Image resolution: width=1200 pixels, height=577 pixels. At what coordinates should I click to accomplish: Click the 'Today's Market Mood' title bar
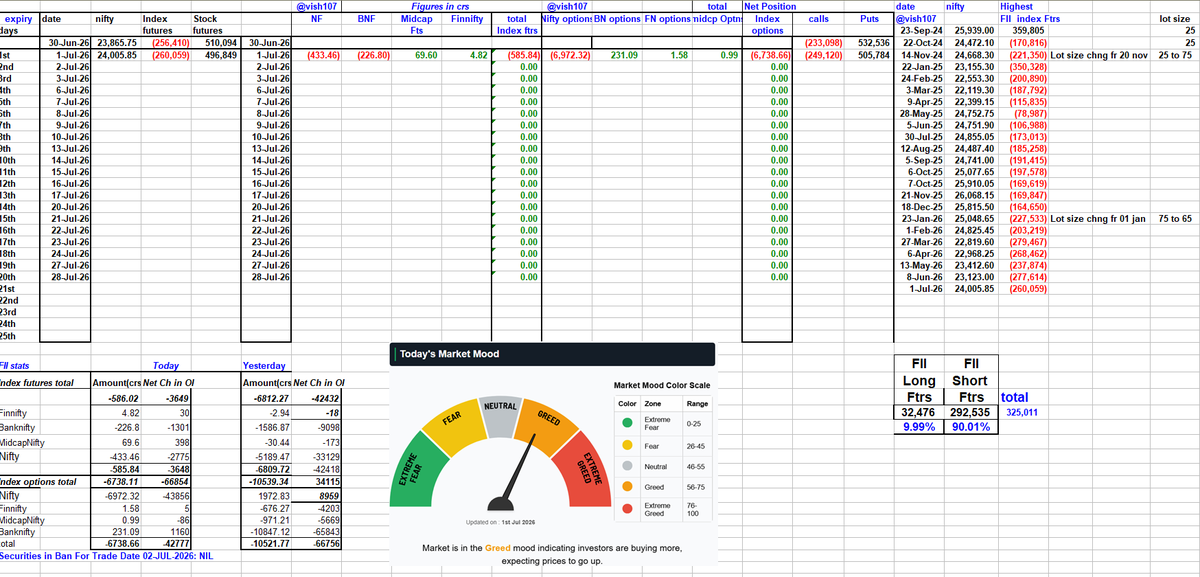point(551,354)
